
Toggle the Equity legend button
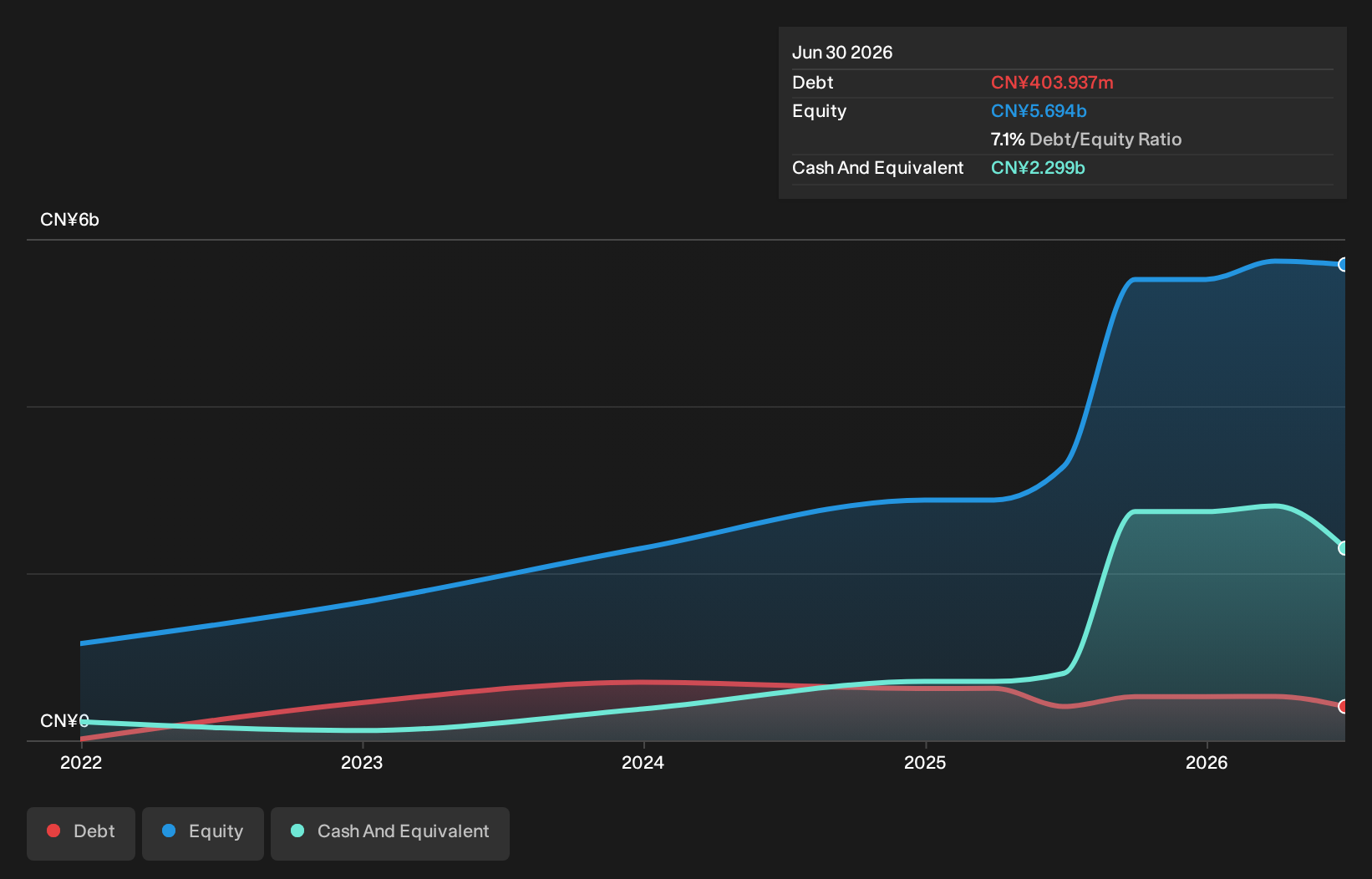(x=203, y=833)
